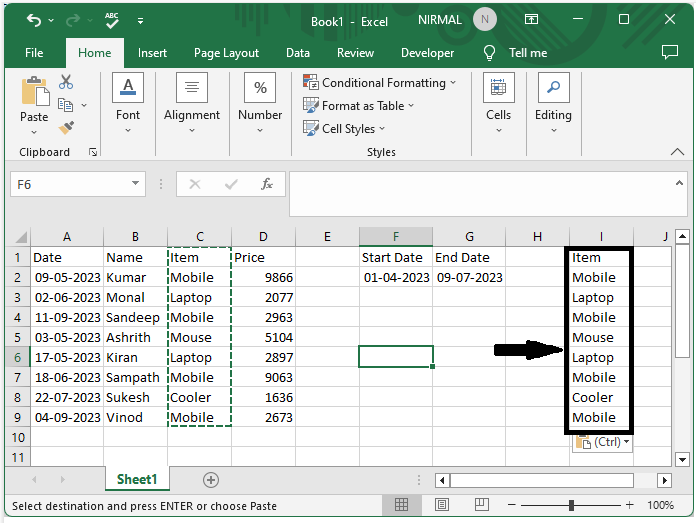Screen dimensions: 696x523
Task: Switch to Normal view in status bar
Action: (401, 505)
